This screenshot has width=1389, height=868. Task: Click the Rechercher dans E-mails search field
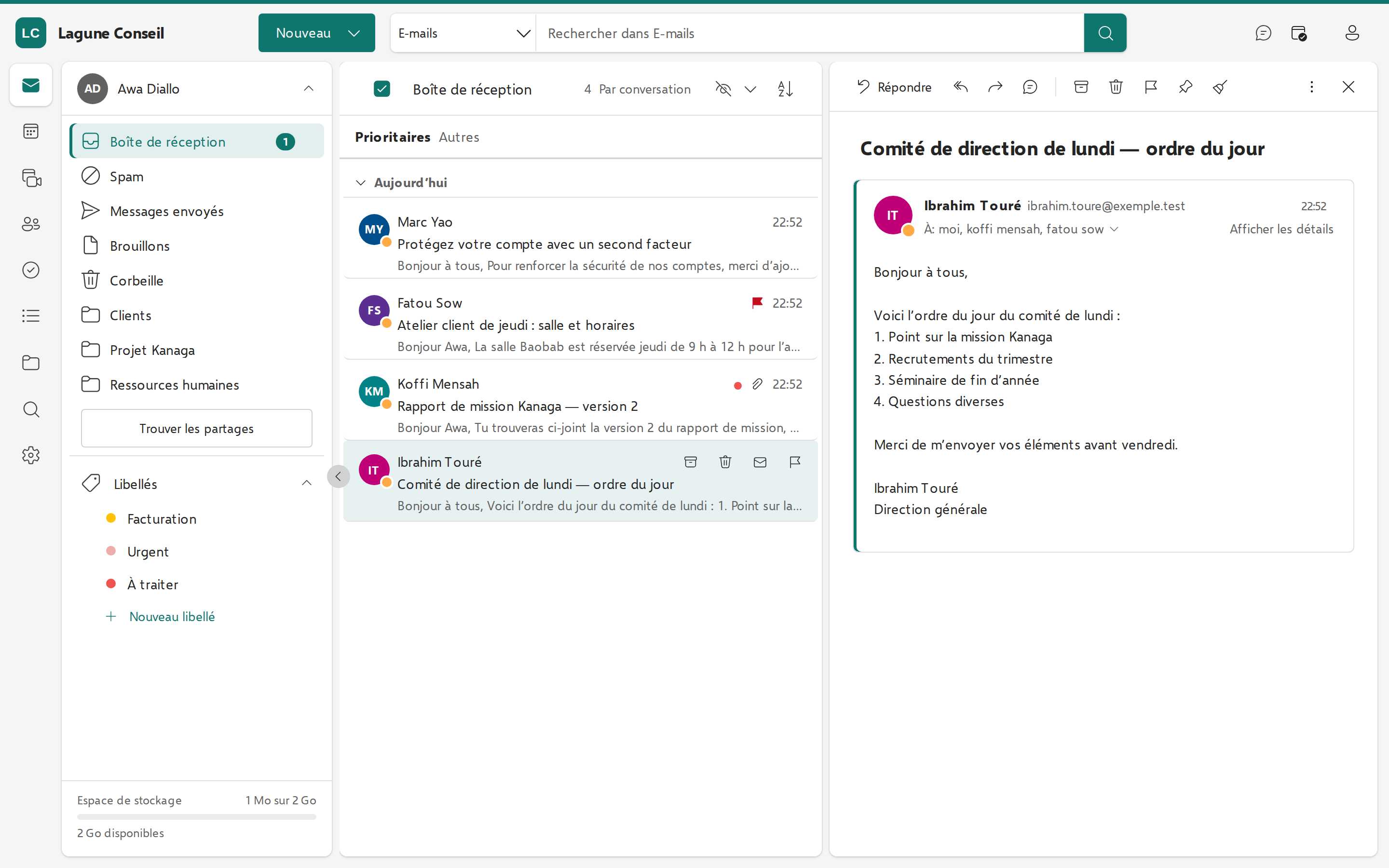810,33
